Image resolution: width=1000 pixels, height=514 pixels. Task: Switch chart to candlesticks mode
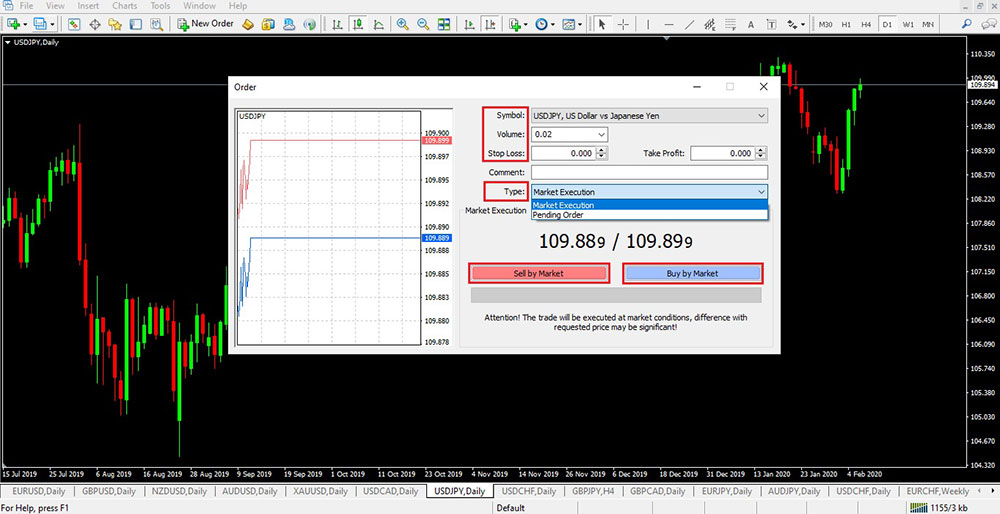[358, 24]
